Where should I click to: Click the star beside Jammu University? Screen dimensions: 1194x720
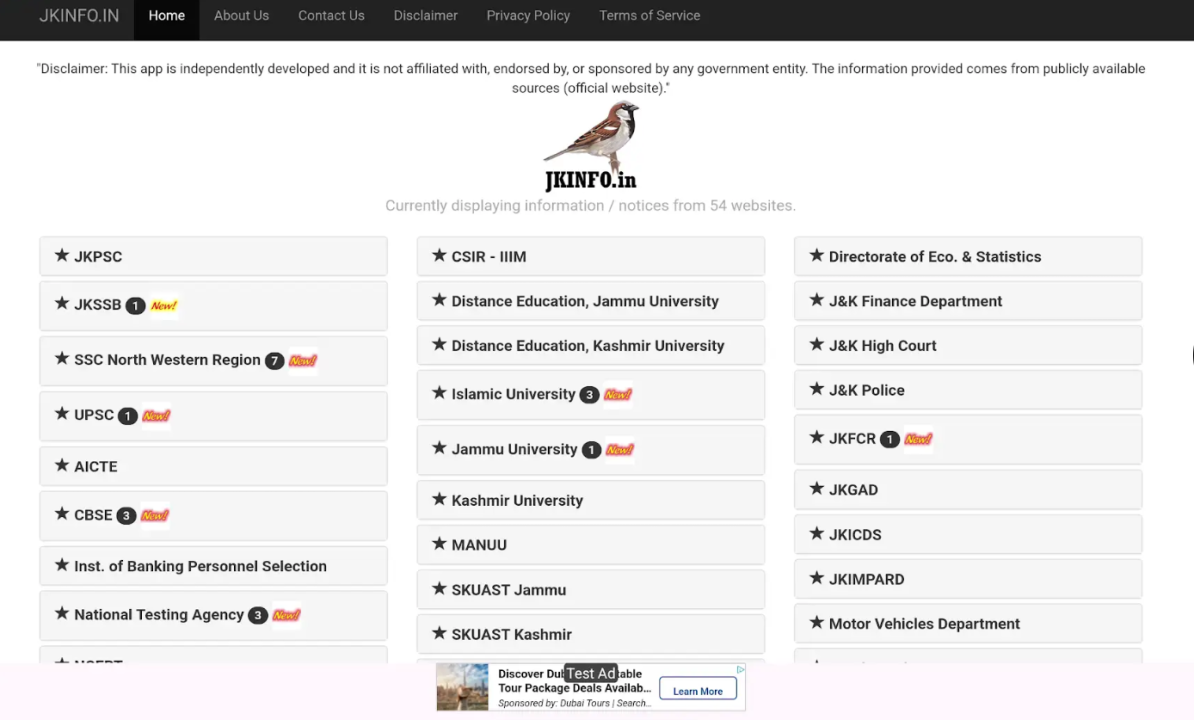pyautogui.click(x=439, y=448)
